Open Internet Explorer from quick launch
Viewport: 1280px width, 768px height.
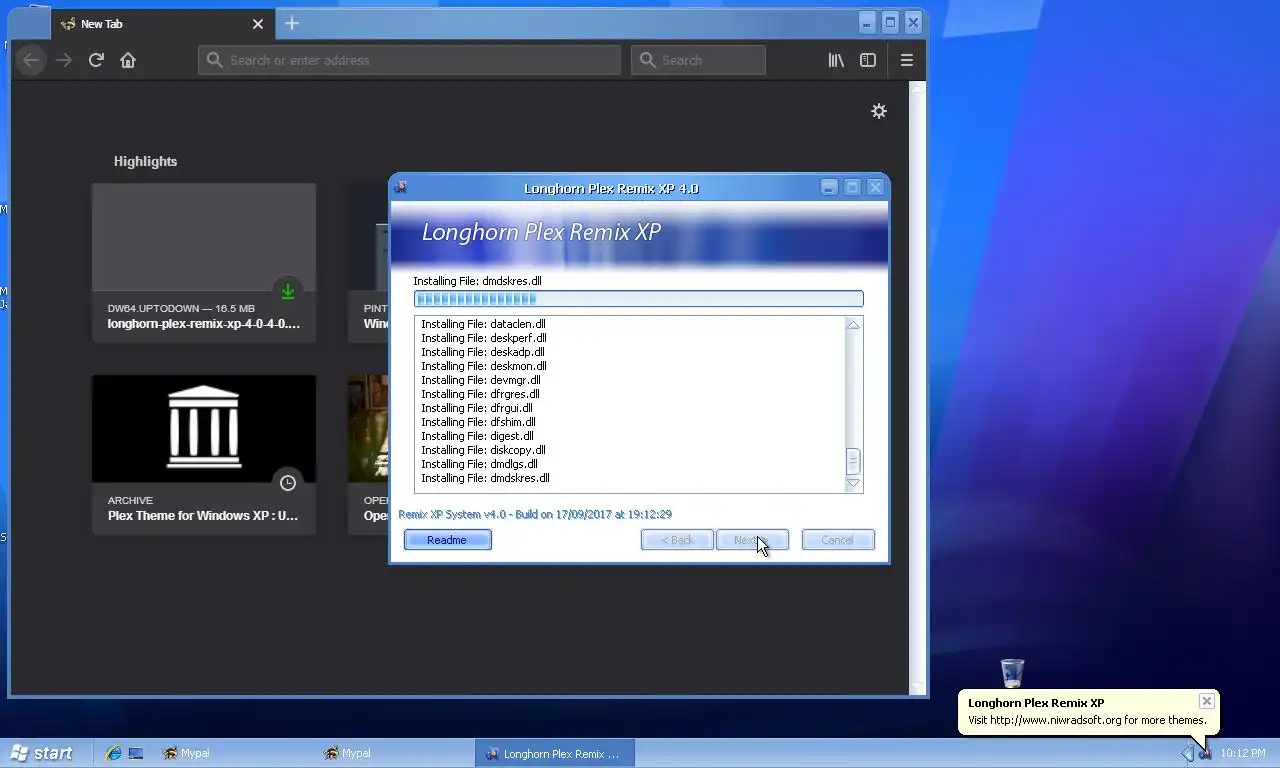coord(113,753)
